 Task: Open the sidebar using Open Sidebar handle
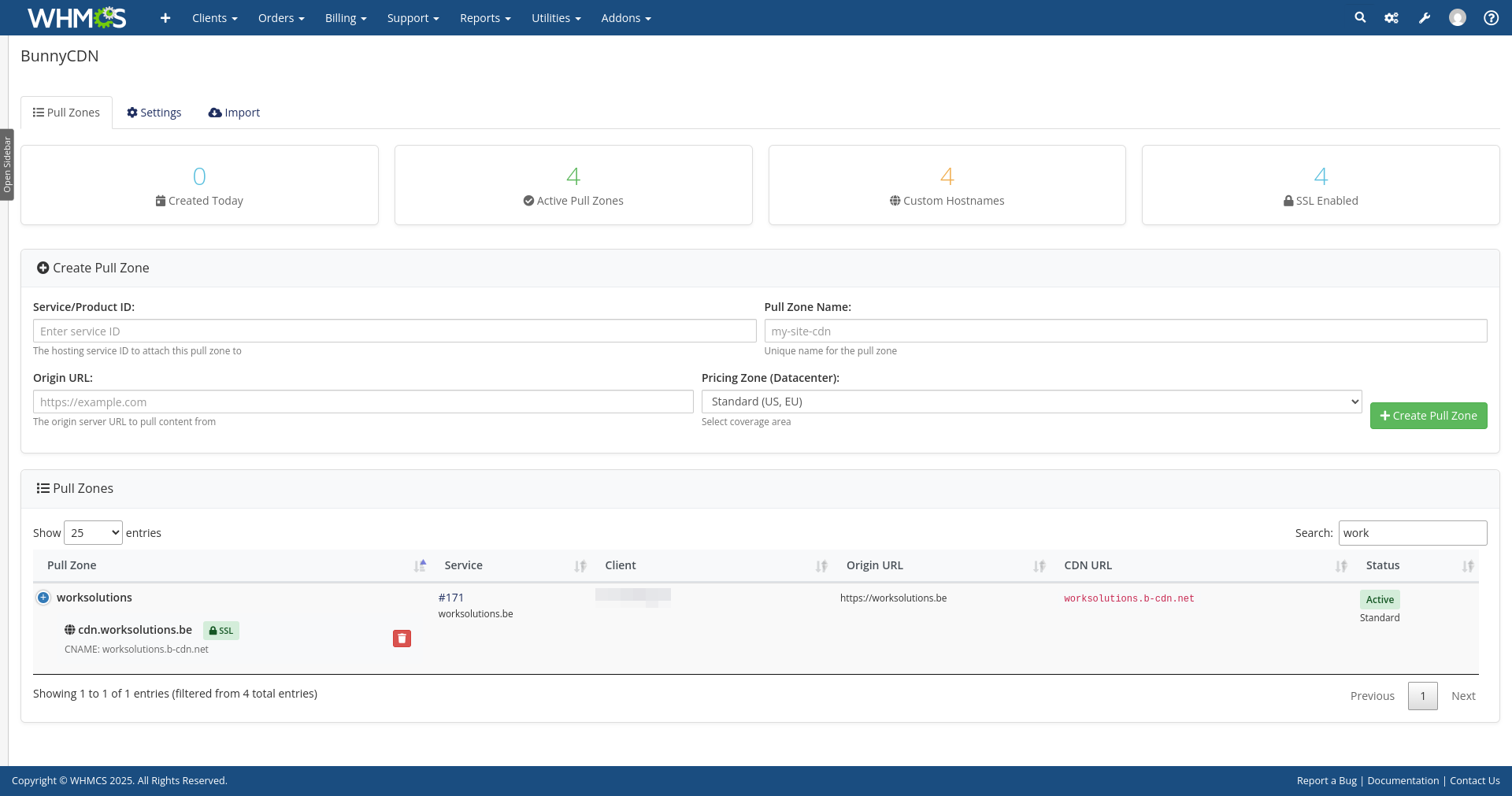tap(7, 165)
